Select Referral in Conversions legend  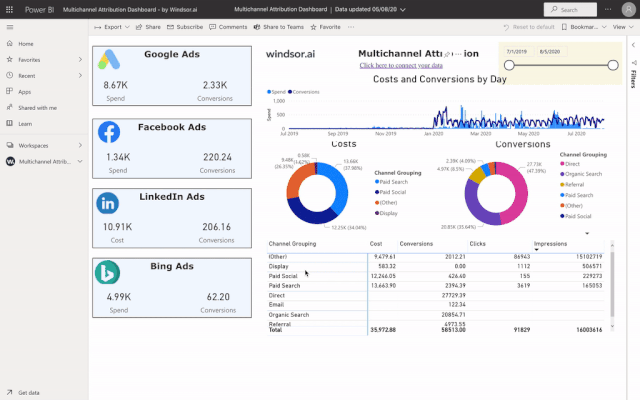coord(572,185)
